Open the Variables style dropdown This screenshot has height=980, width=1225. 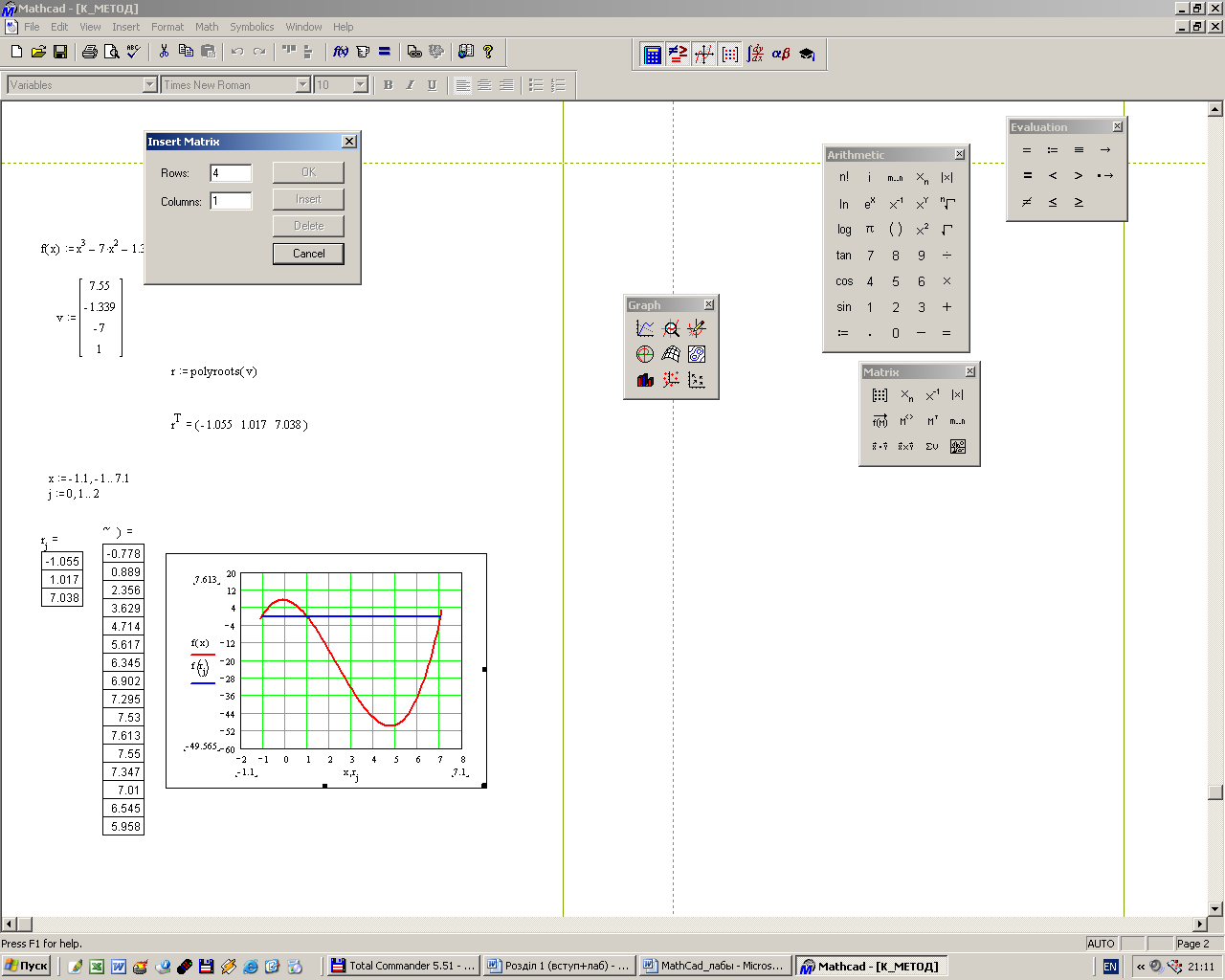pos(149,85)
